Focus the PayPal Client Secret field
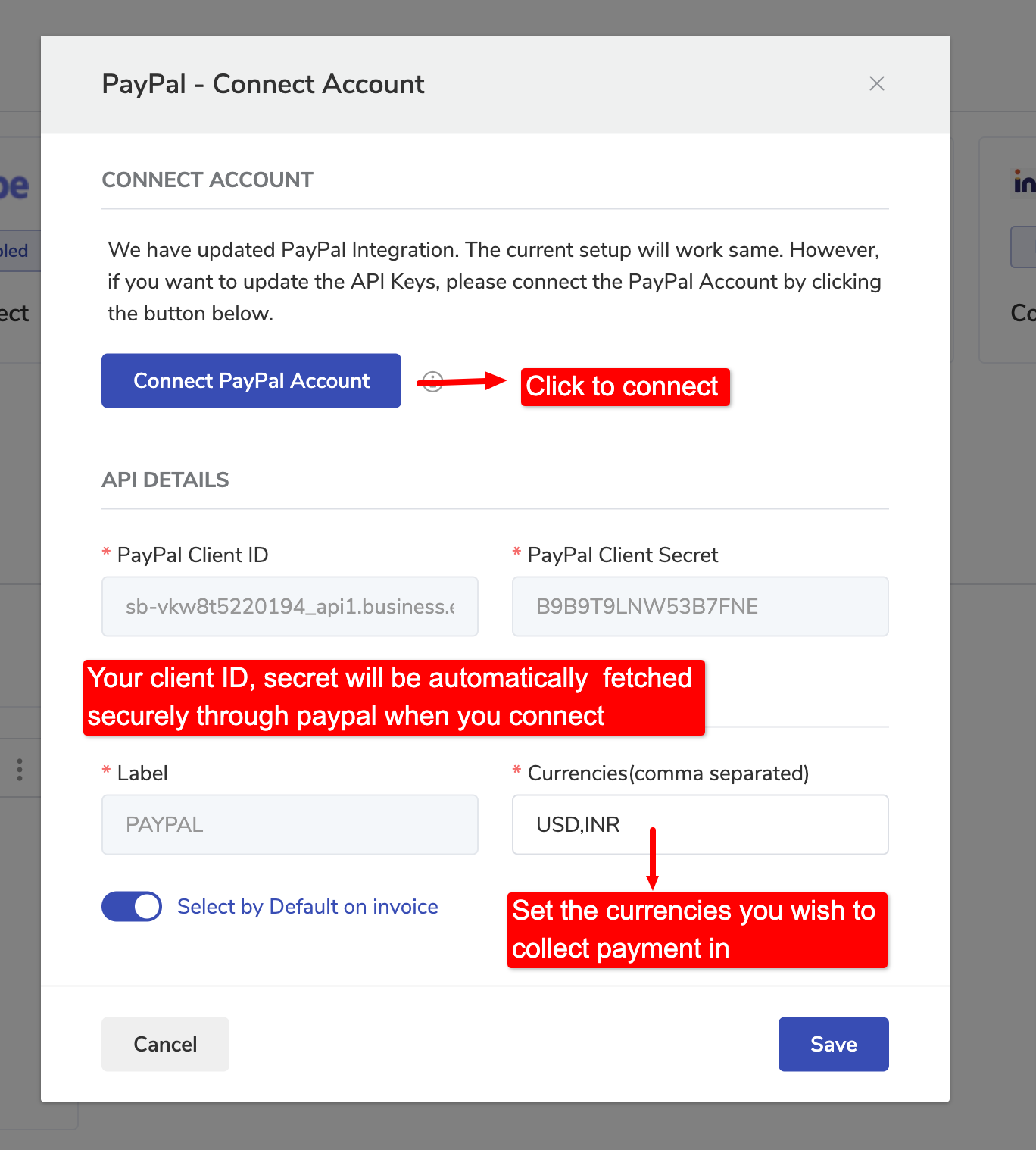 (700, 607)
